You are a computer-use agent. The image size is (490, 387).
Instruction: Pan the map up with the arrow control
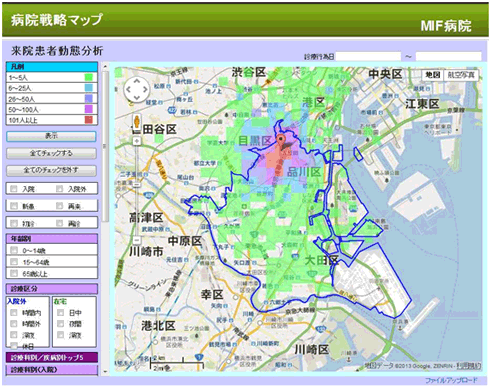(136, 82)
